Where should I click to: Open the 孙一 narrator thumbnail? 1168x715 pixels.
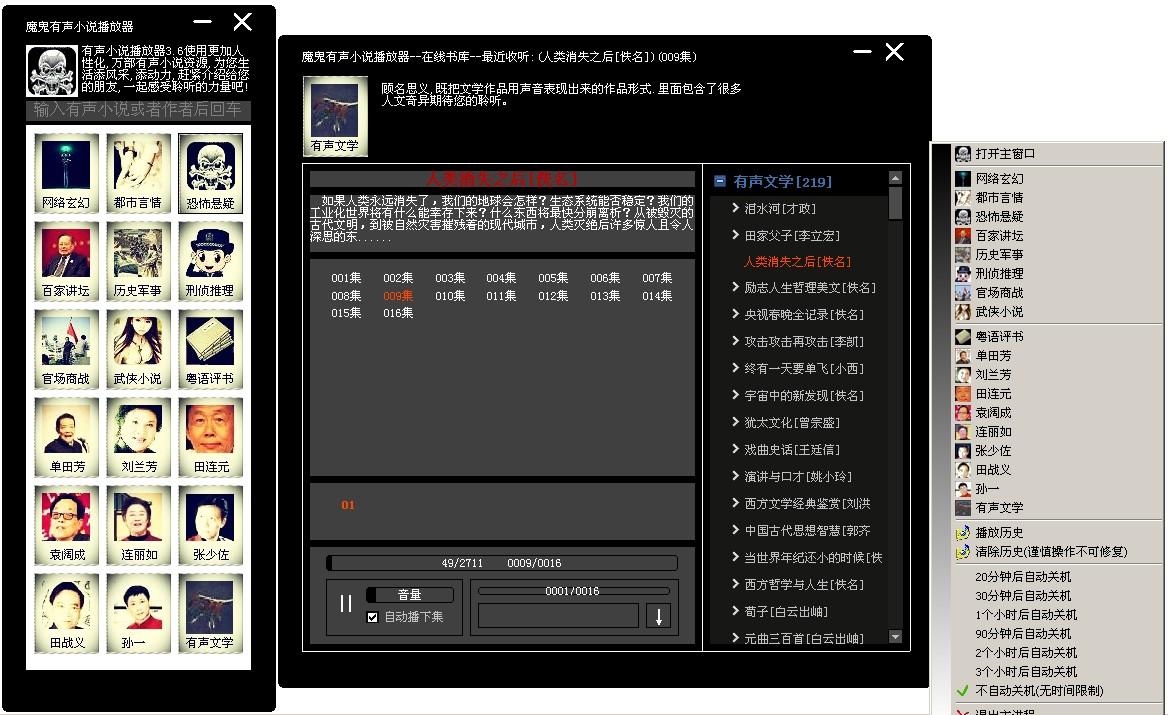click(139, 613)
